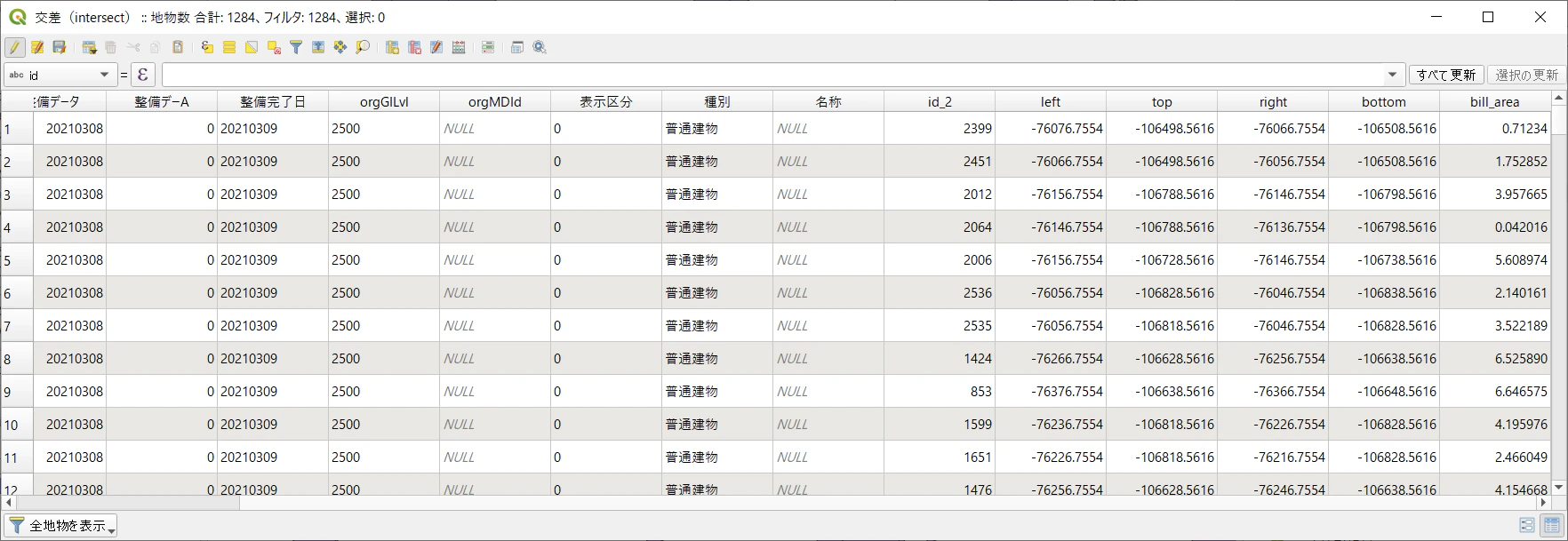The image size is (1568, 541).
Task: Deselect all features icon
Action: [274, 47]
